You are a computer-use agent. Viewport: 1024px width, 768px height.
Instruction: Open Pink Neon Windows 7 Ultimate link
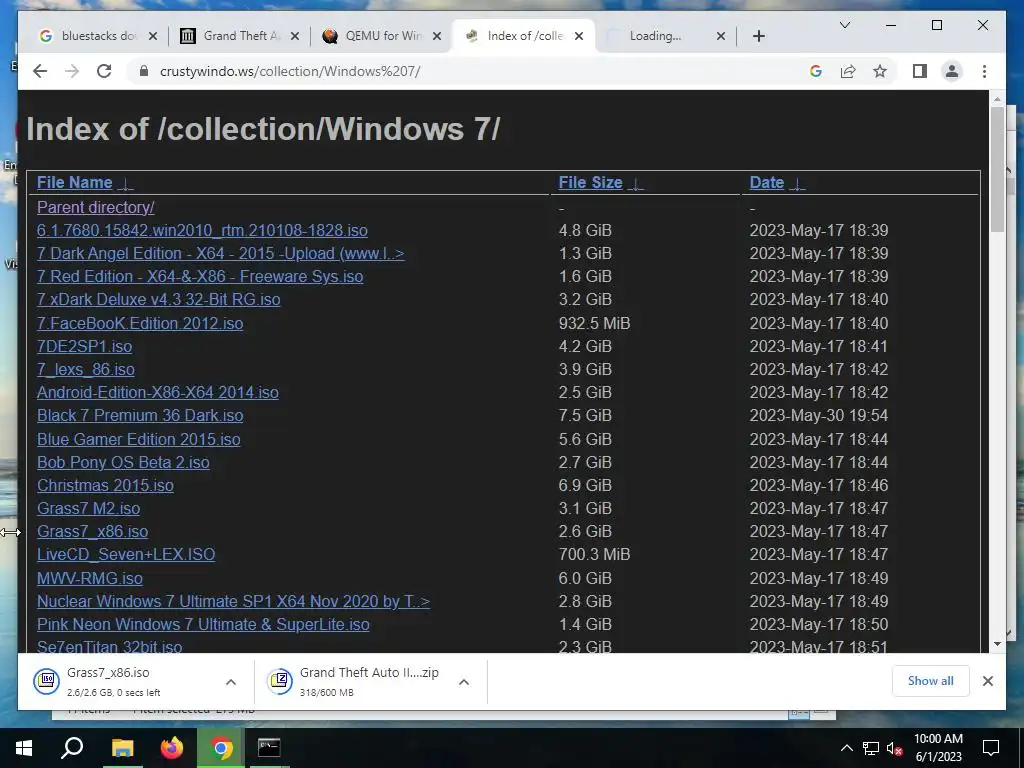(203, 624)
